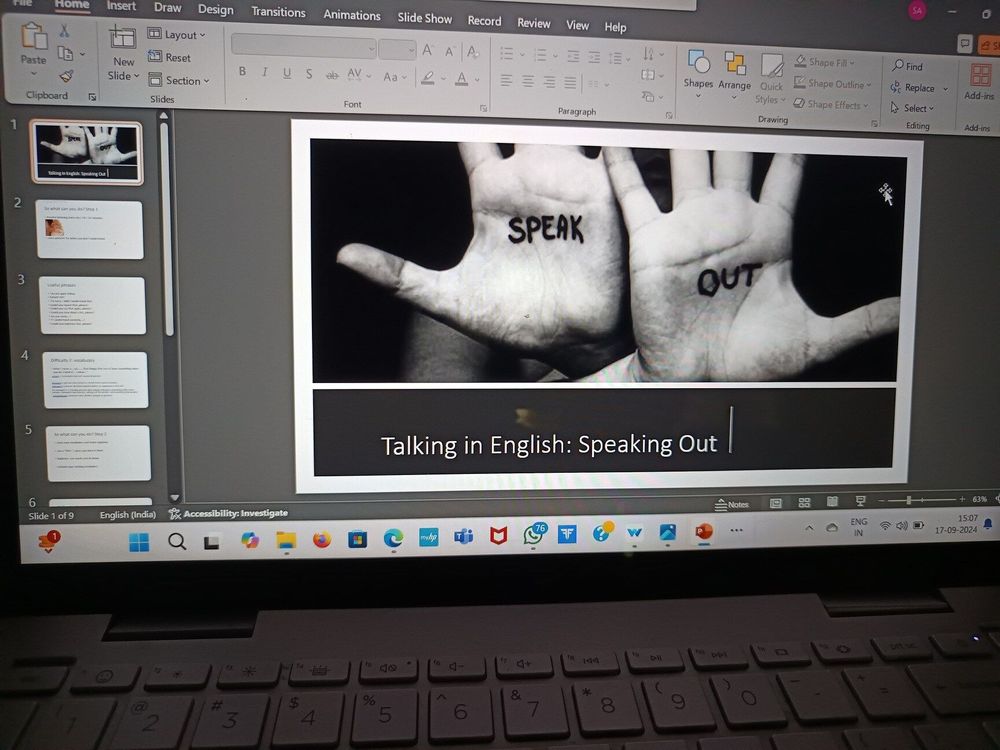Toggle bulleted list
The image size is (1000, 750).
pos(506,54)
